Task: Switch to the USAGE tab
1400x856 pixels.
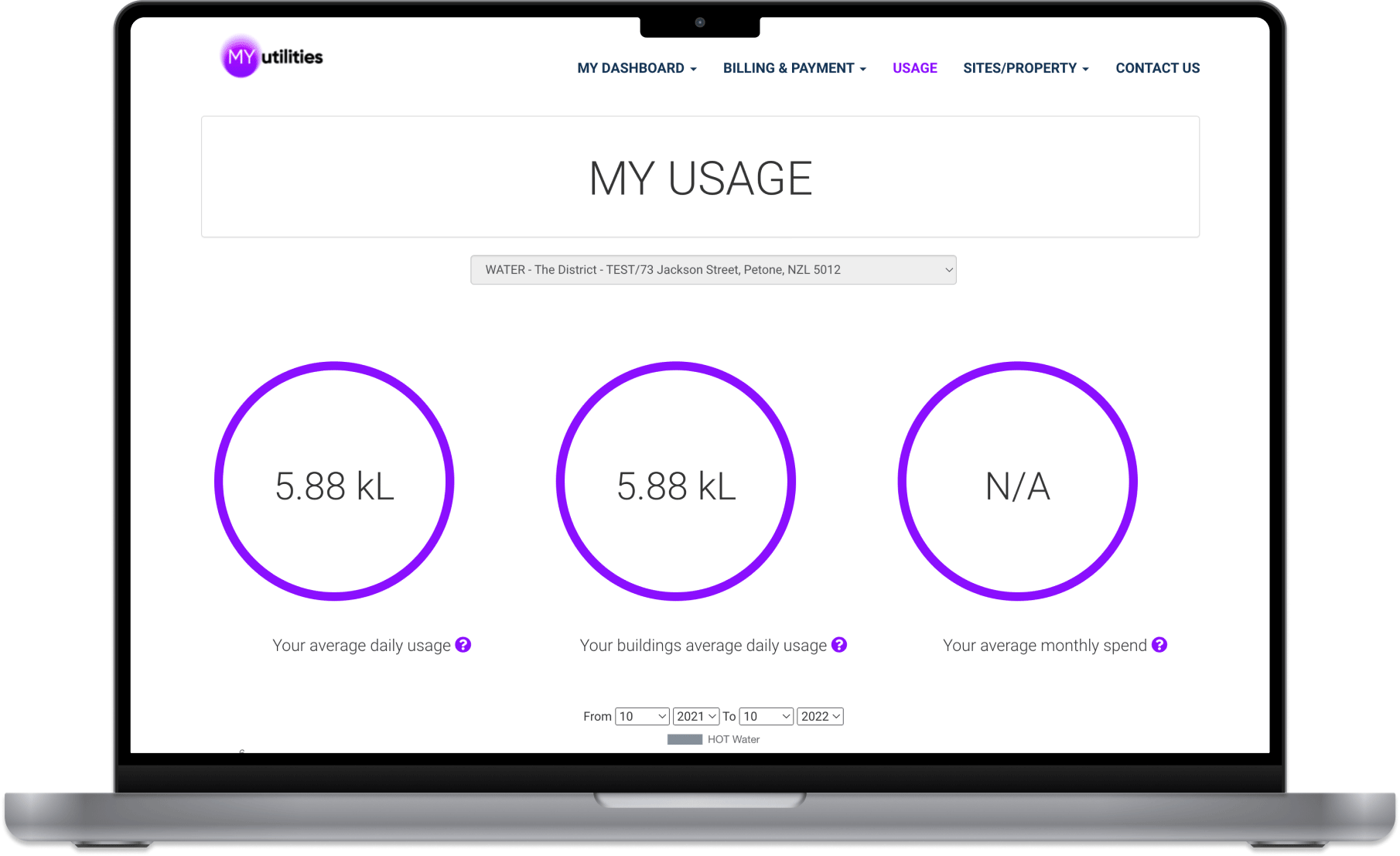Action: point(914,68)
